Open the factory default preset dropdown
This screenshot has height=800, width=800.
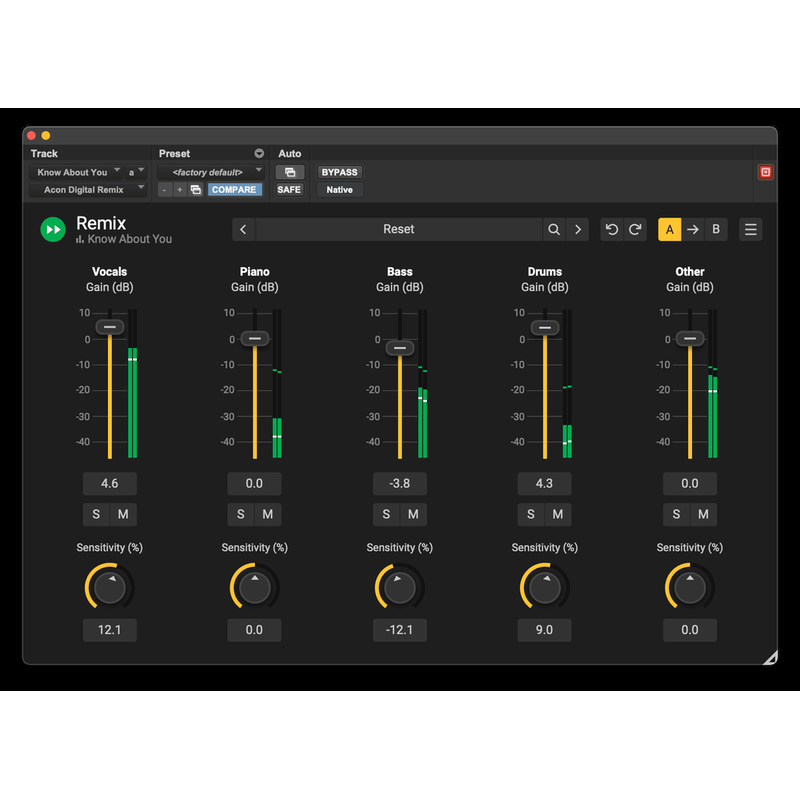pyautogui.click(x=210, y=172)
